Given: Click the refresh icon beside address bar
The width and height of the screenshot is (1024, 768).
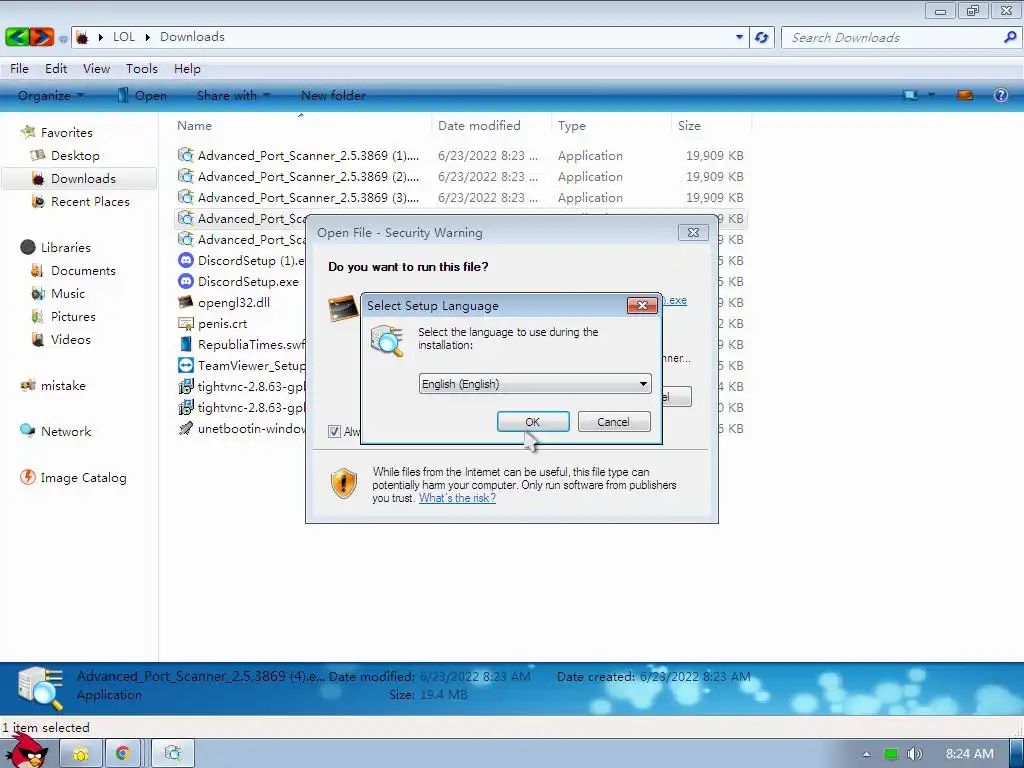Looking at the screenshot, I should [x=761, y=37].
